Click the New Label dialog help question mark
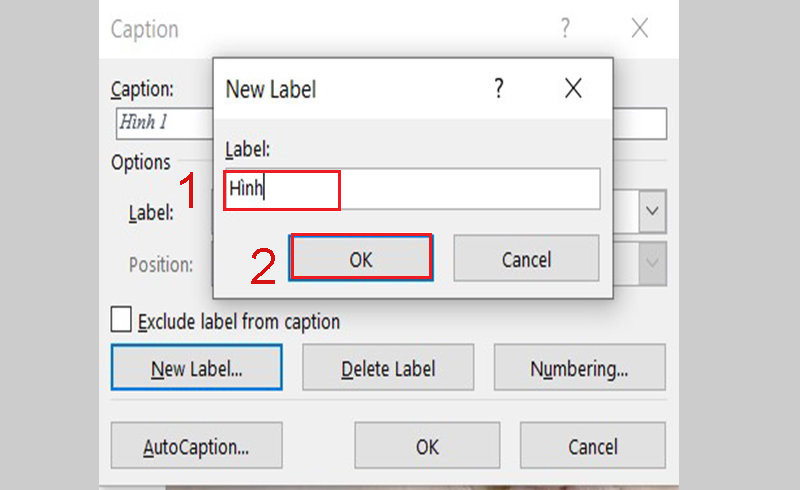Image resolution: width=800 pixels, height=490 pixels. click(499, 88)
